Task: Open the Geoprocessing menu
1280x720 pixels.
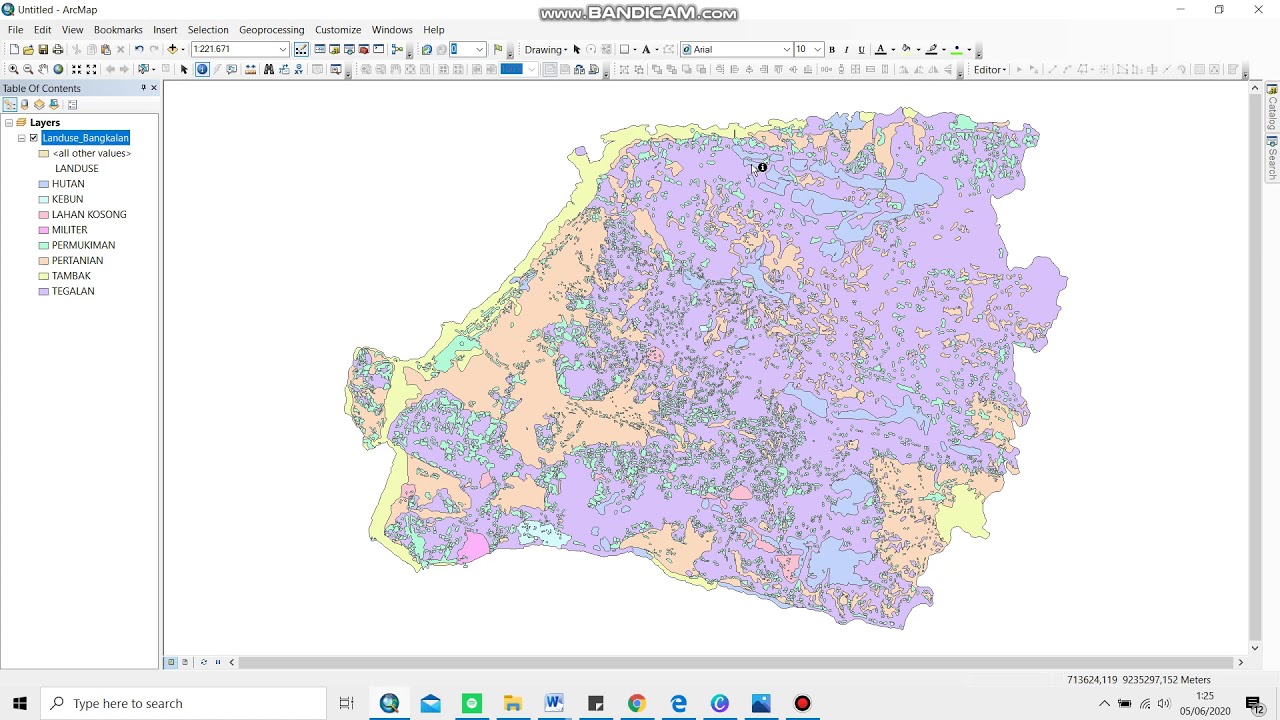Action: (x=271, y=30)
